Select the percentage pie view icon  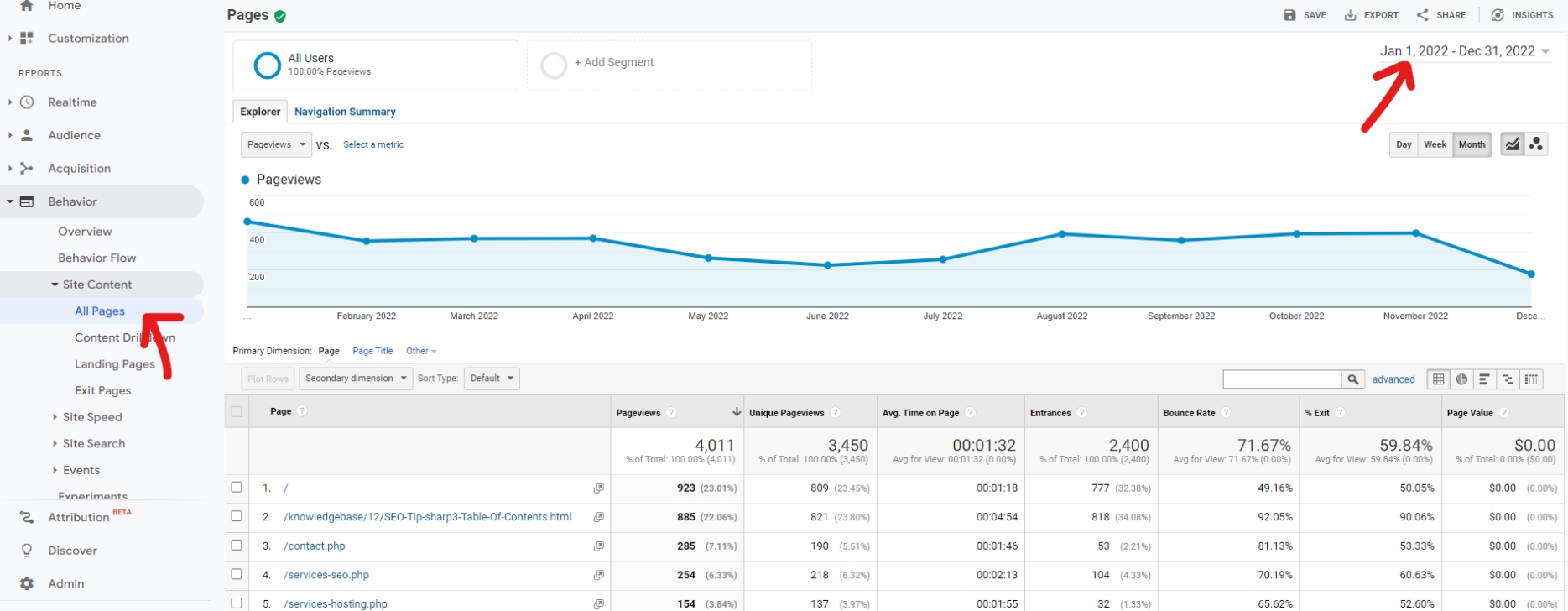click(1462, 379)
